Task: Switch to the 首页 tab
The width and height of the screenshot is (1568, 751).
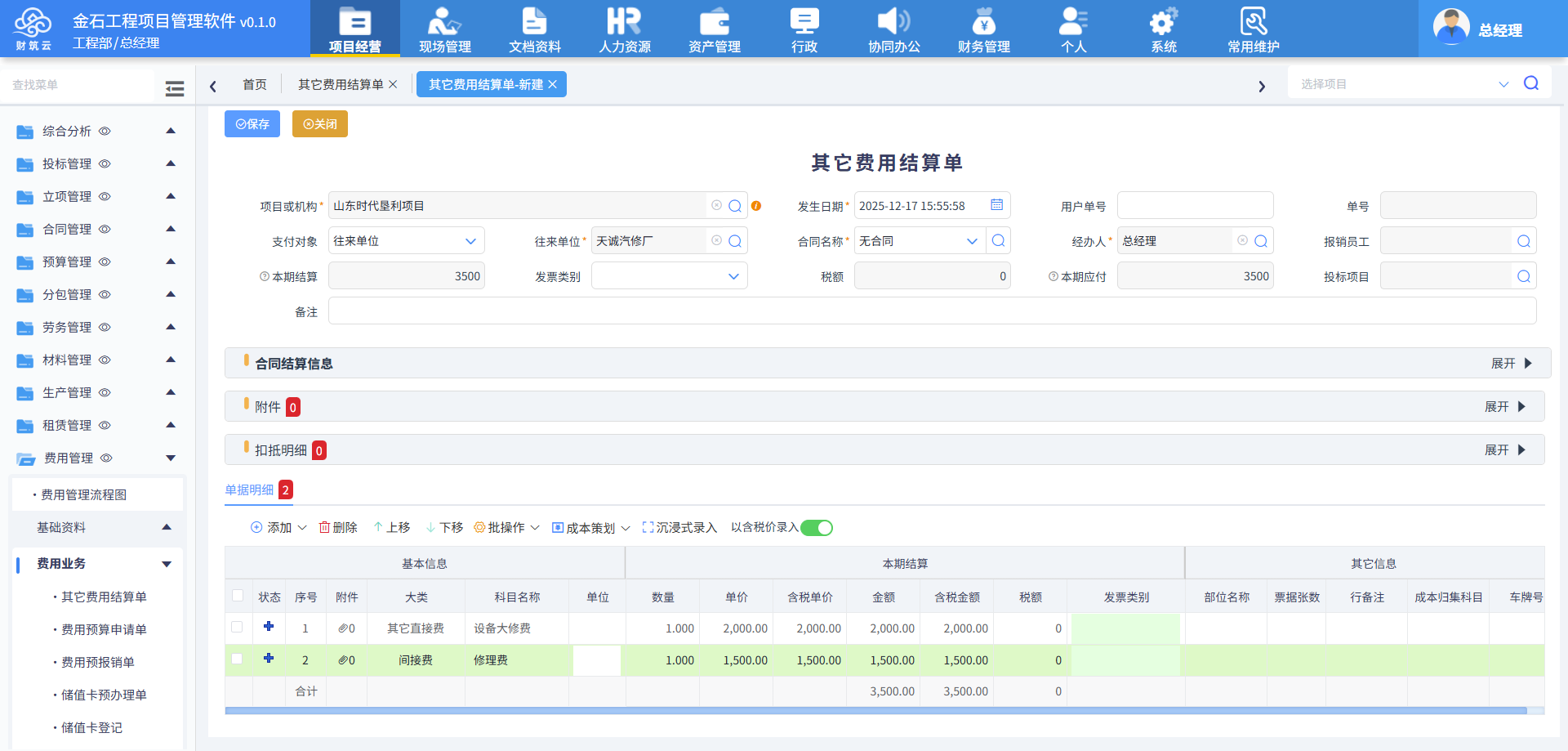Action: [x=254, y=84]
